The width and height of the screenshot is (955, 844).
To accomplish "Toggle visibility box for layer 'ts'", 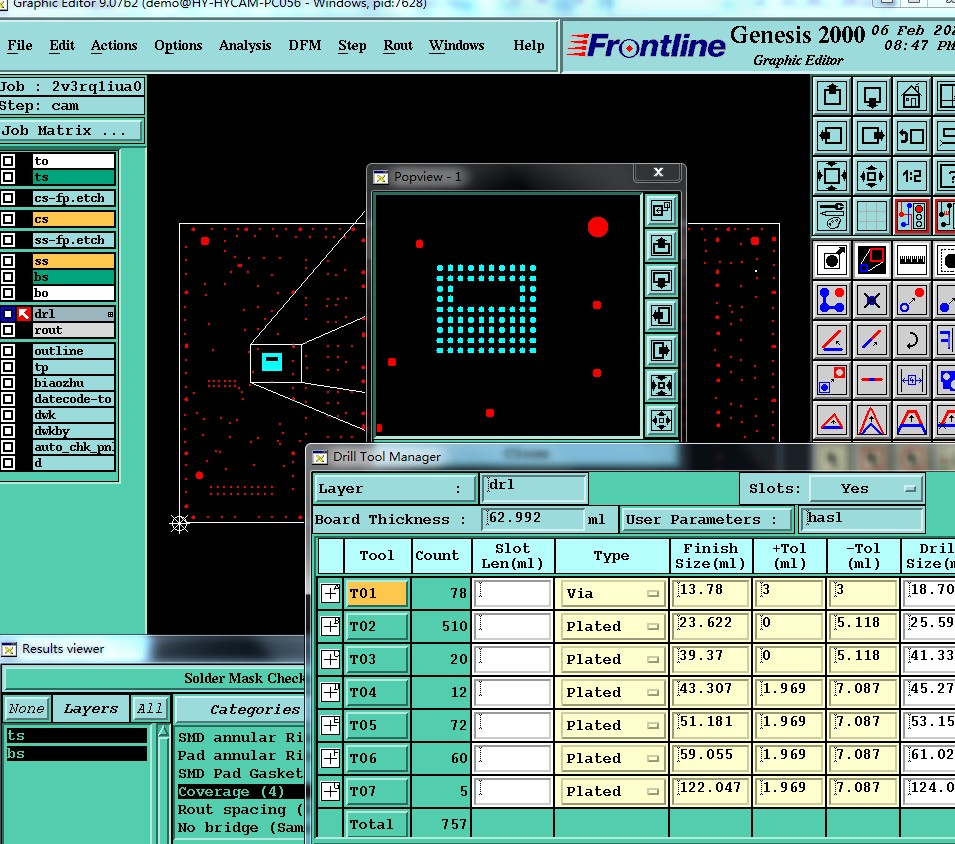I will tap(8, 177).
